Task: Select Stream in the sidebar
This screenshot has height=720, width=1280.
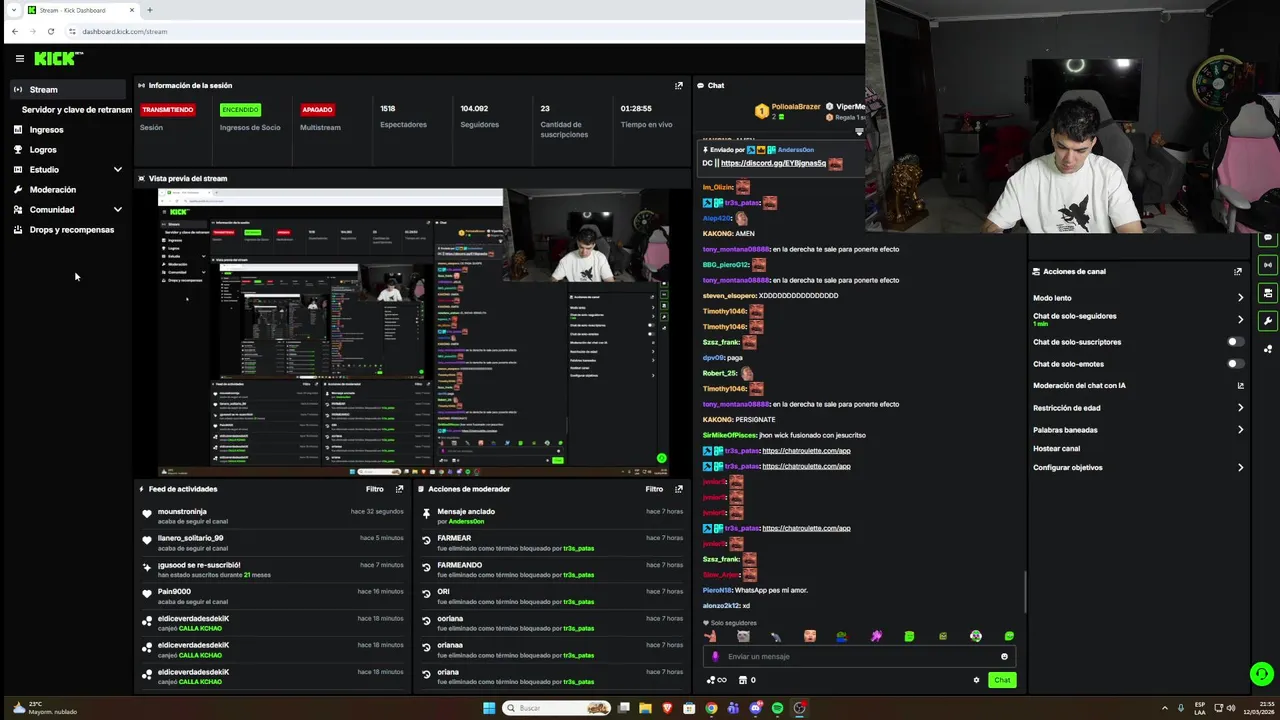Action: pos(68,90)
